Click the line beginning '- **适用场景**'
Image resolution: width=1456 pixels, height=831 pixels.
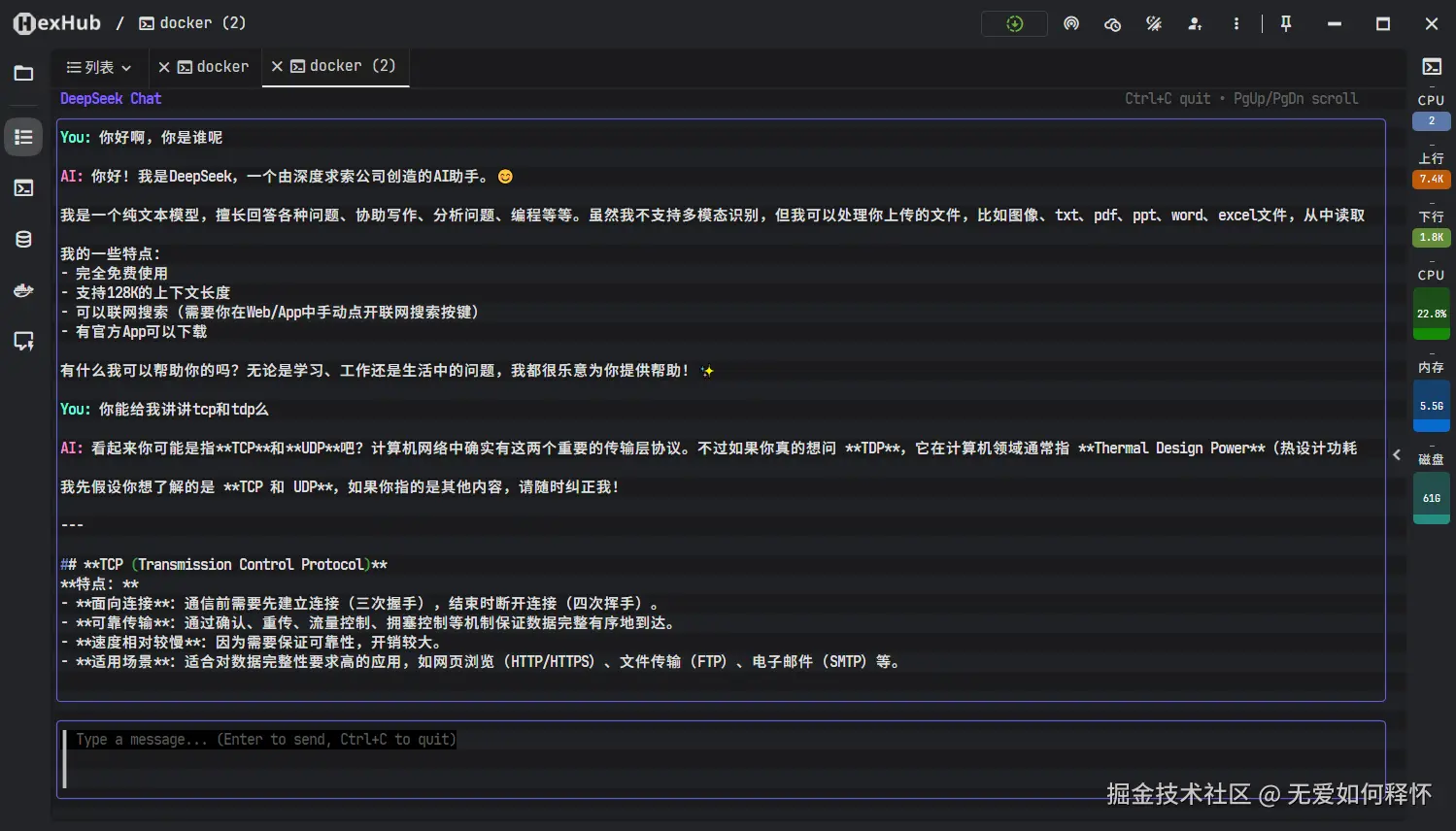481,662
